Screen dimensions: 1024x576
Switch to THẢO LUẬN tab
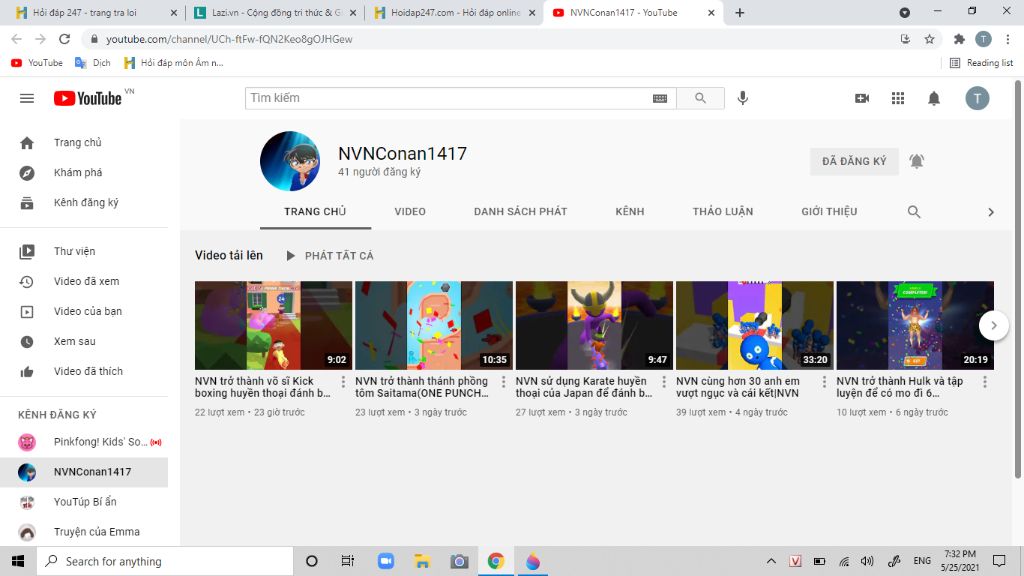coord(723,212)
